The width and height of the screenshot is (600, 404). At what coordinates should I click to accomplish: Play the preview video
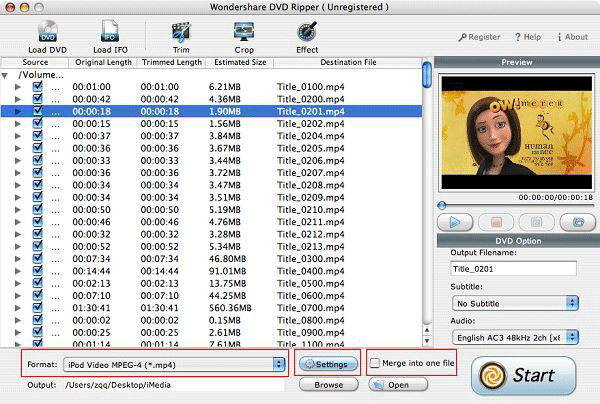[455, 222]
